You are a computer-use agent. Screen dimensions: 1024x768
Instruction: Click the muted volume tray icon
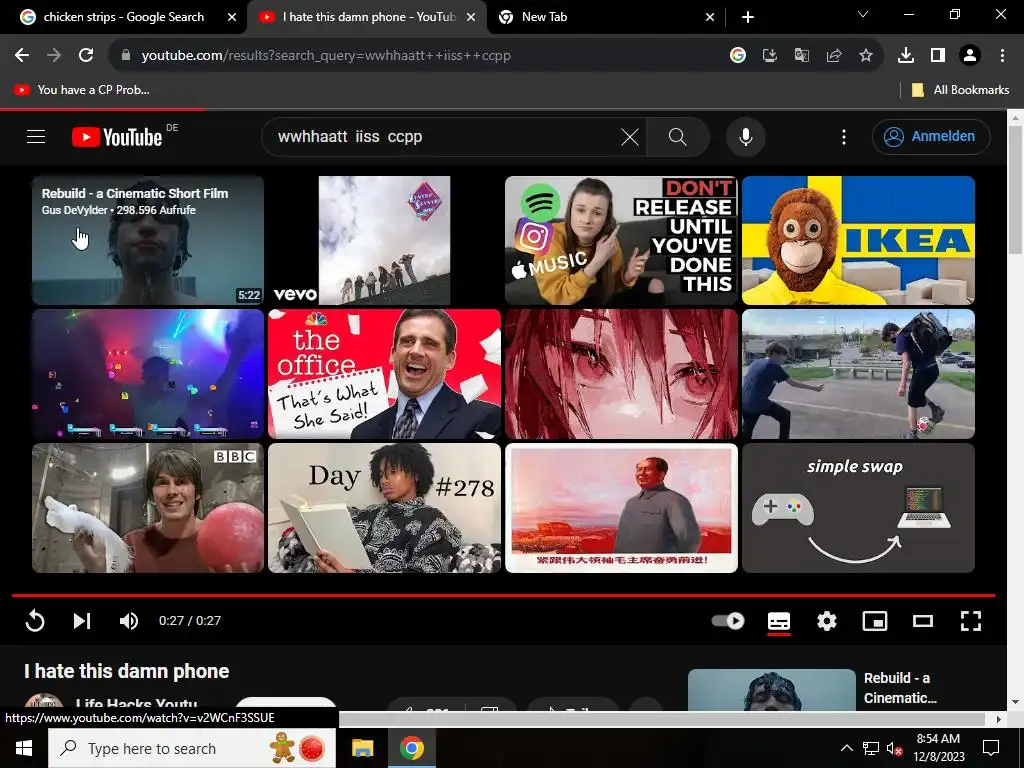point(895,748)
